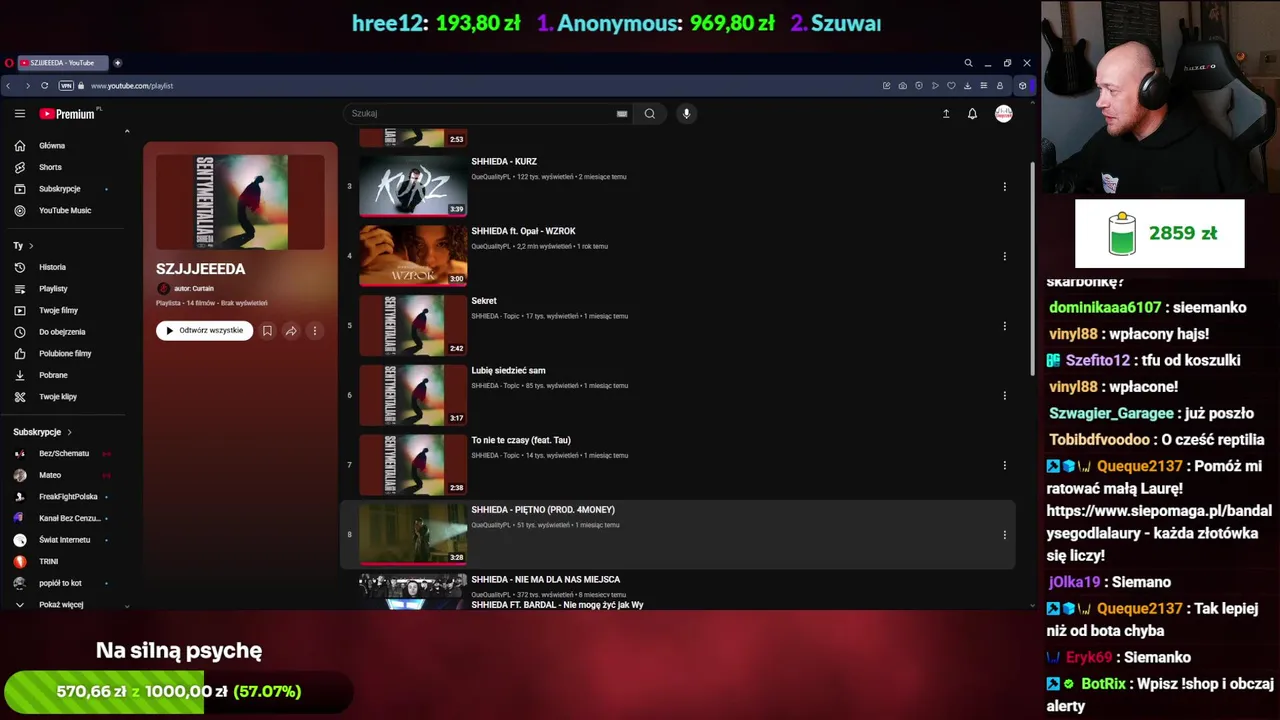
Task: Open Opera tab search magnifier
Action: [x=968, y=63]
